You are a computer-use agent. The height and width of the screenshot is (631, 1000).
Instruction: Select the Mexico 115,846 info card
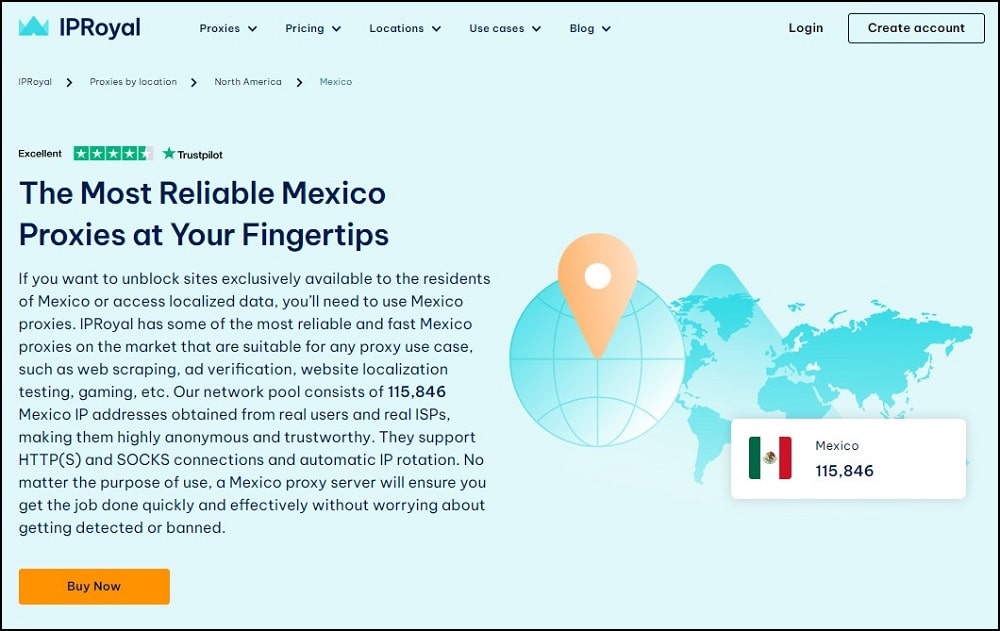click(x=848, y=459)
